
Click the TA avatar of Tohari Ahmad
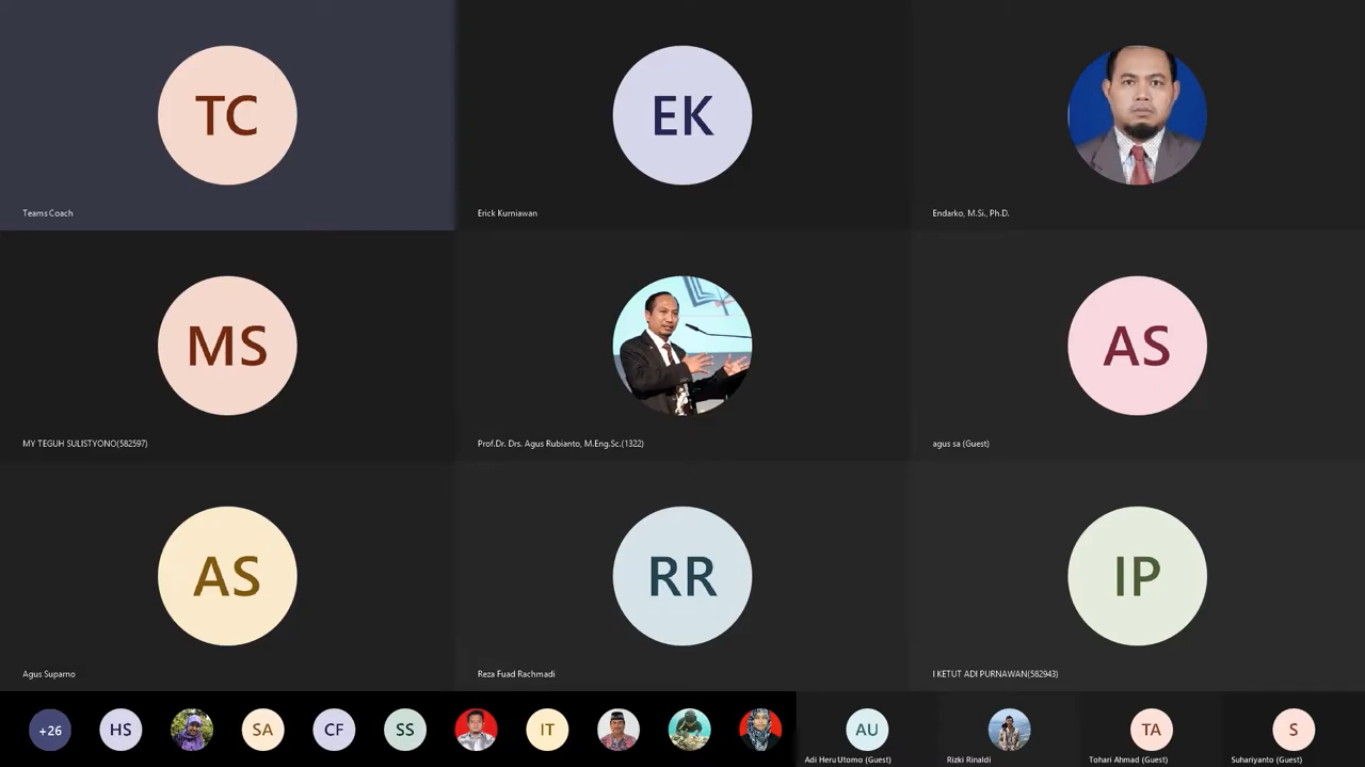coord(1151,730)
